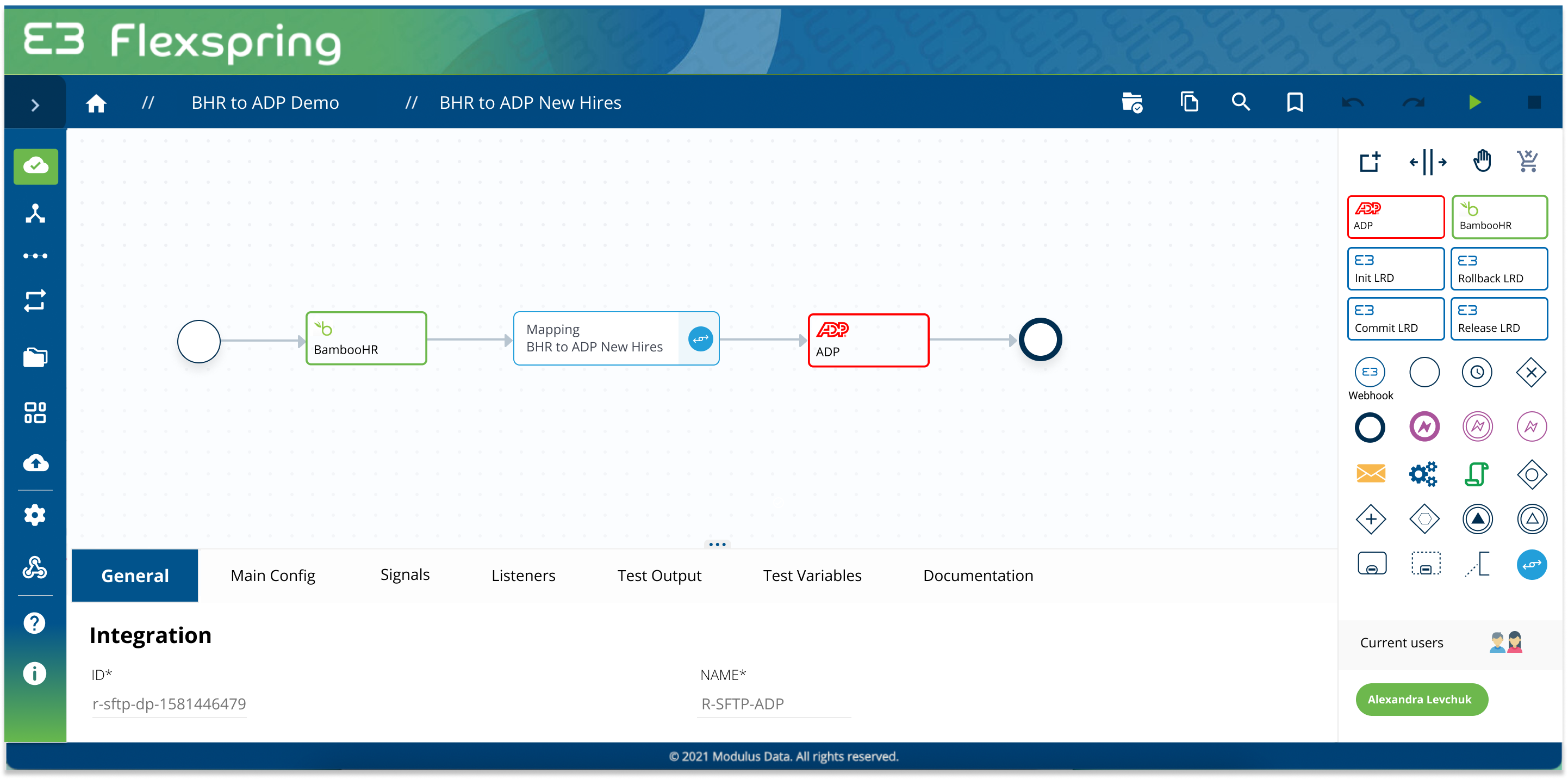Viewport: 1568px width, 779px height.
Task: Pick Commit LRD from palette
Action: click(1395, 319)
